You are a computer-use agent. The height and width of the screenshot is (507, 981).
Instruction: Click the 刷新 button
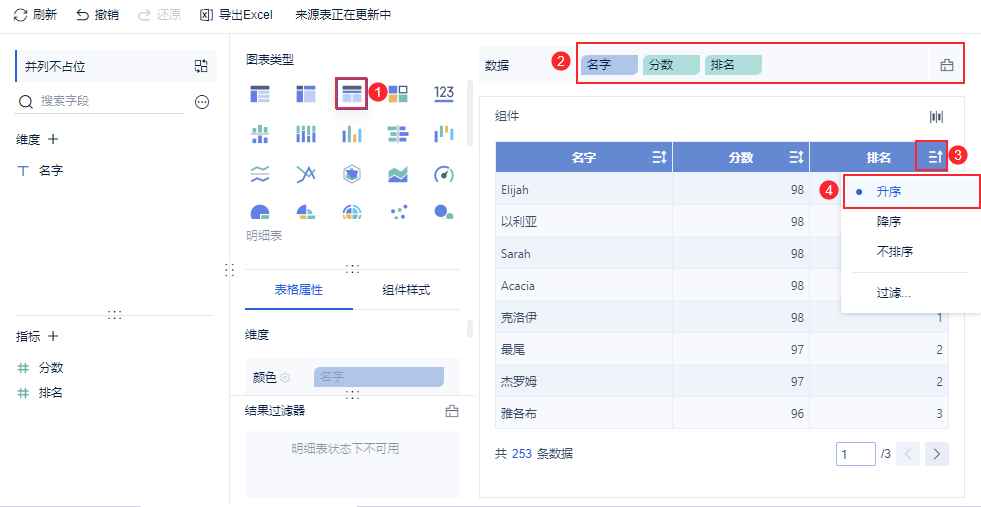35,15
